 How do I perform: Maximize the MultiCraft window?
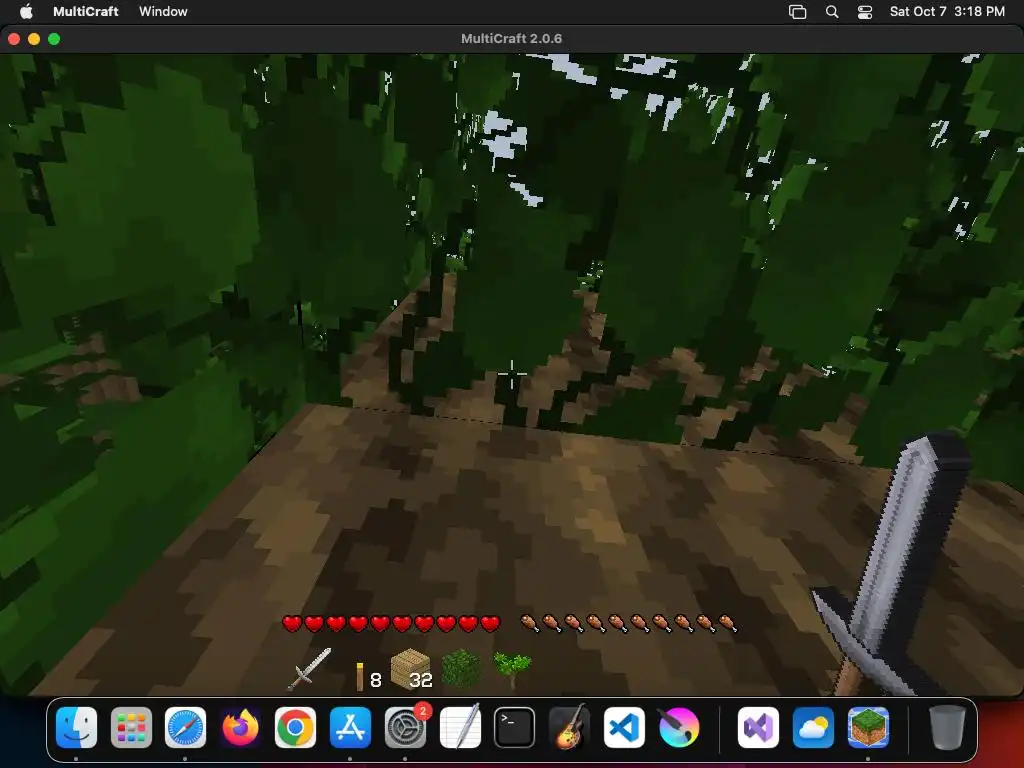click(x=54, y=39)
